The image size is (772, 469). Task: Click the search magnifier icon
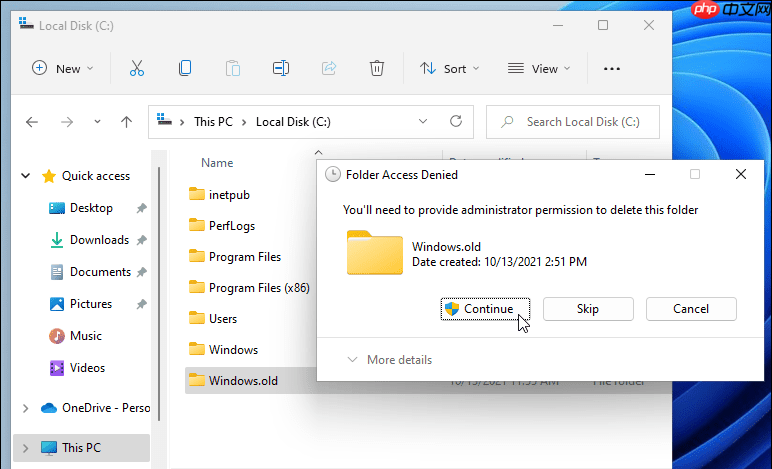(507, 122)
